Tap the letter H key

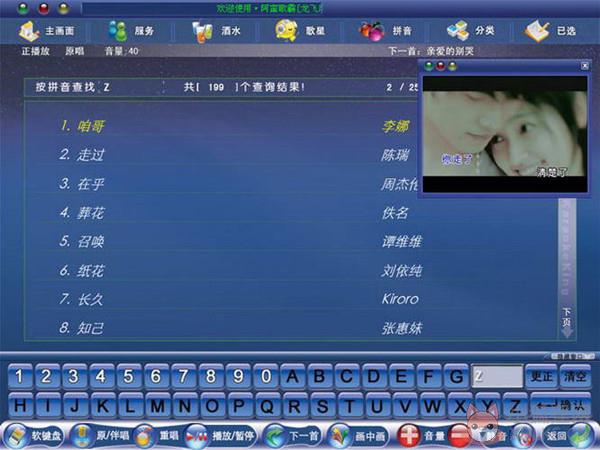[x=20, y=406]
